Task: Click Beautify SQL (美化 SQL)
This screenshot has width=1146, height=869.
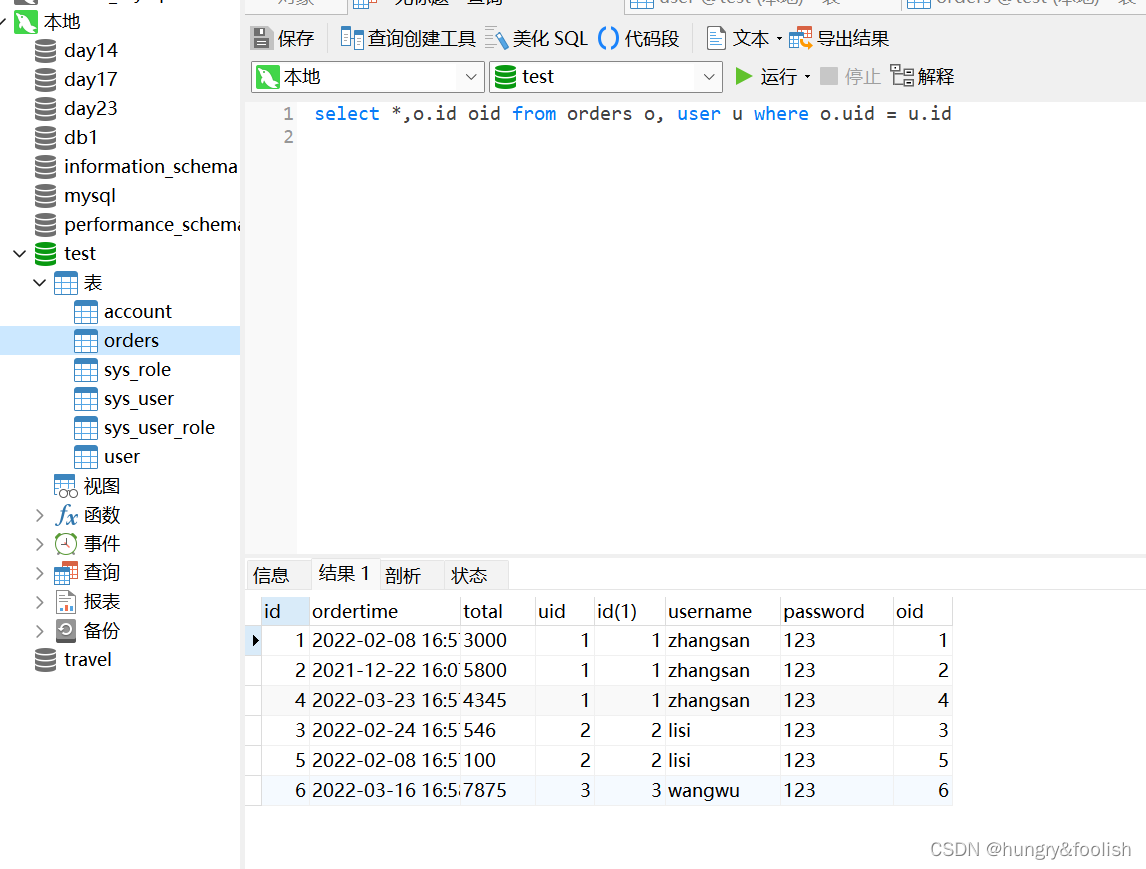Action: pyautogui.click(x=536, y=38)
